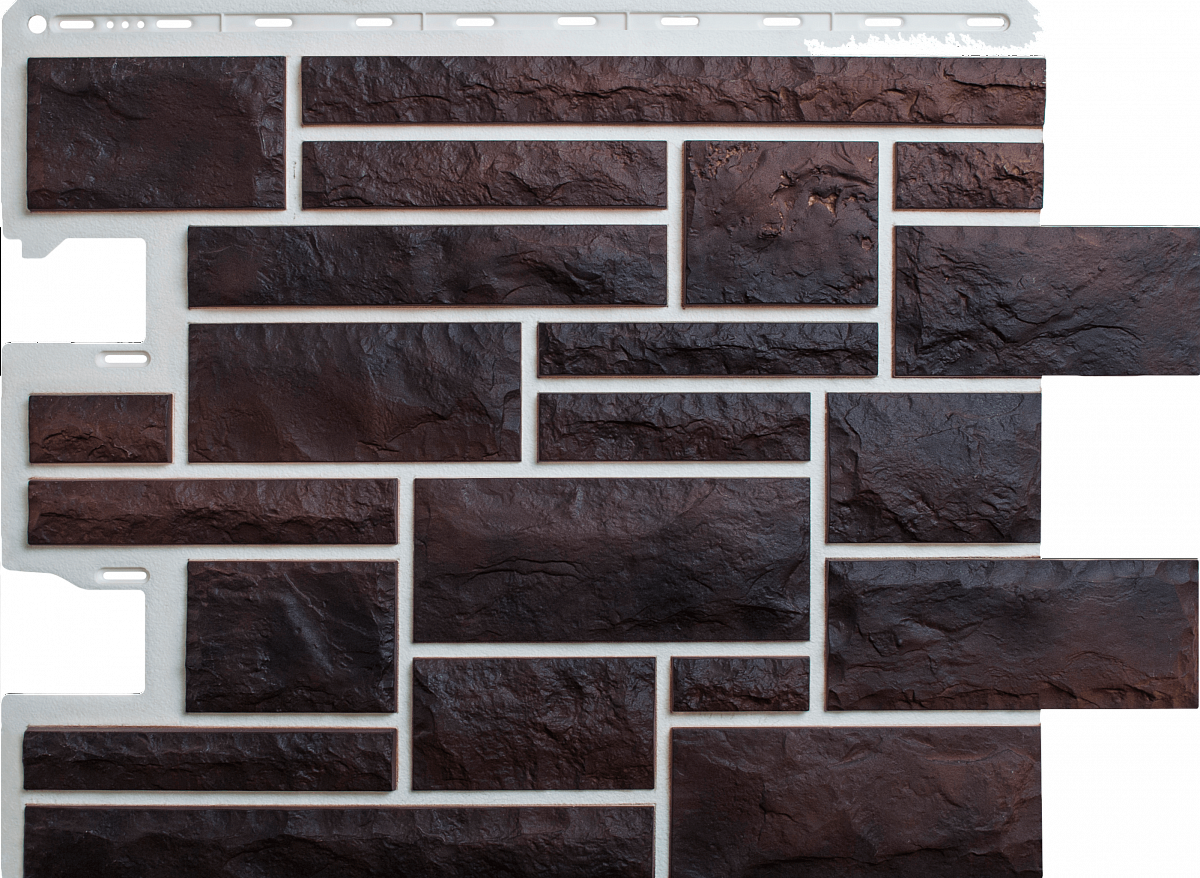1200x878 pixels.
Task: Click the upper stone protruding past the right edge
Action: click(x=1046, y=301)
